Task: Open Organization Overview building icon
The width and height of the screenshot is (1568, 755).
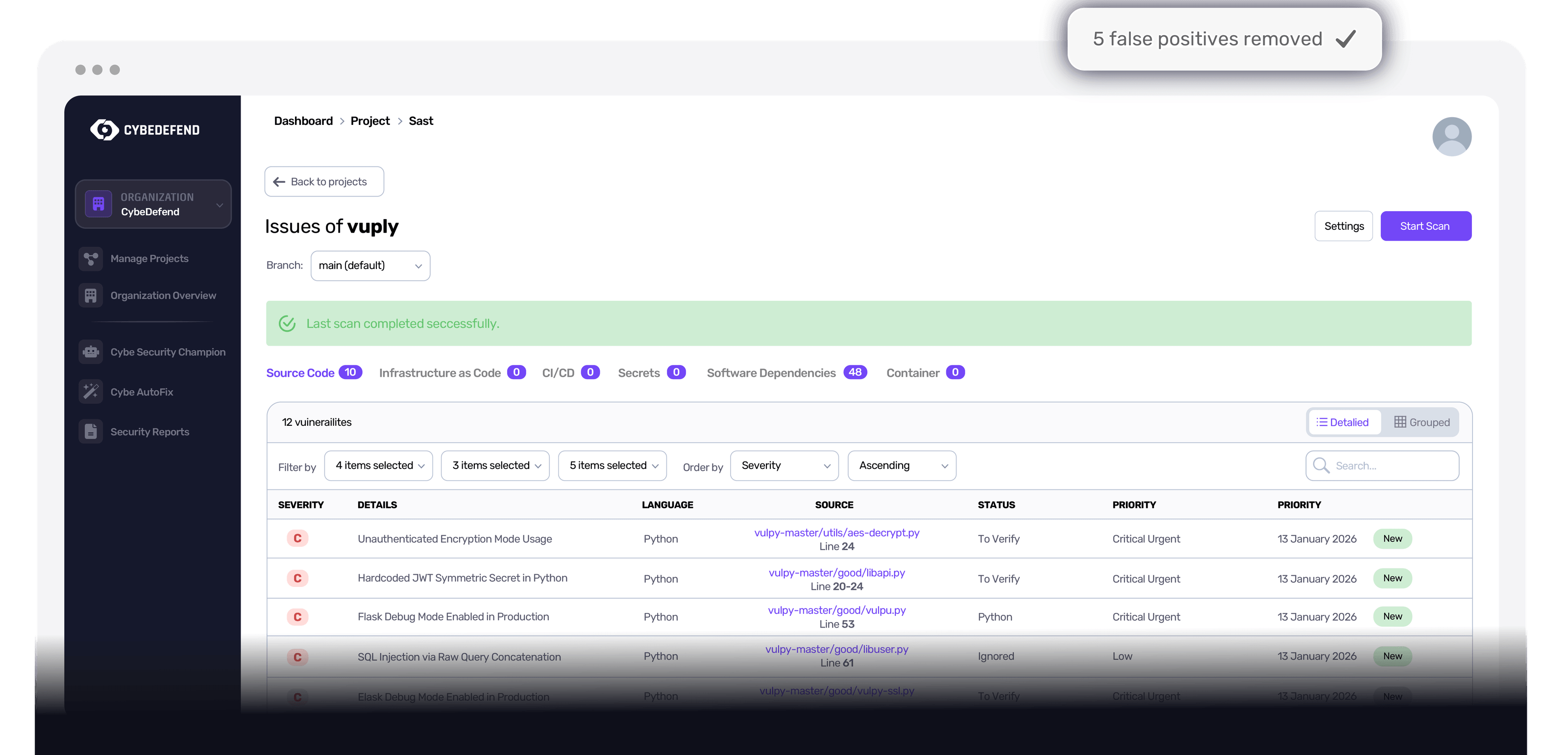Action: pos(91,295)
